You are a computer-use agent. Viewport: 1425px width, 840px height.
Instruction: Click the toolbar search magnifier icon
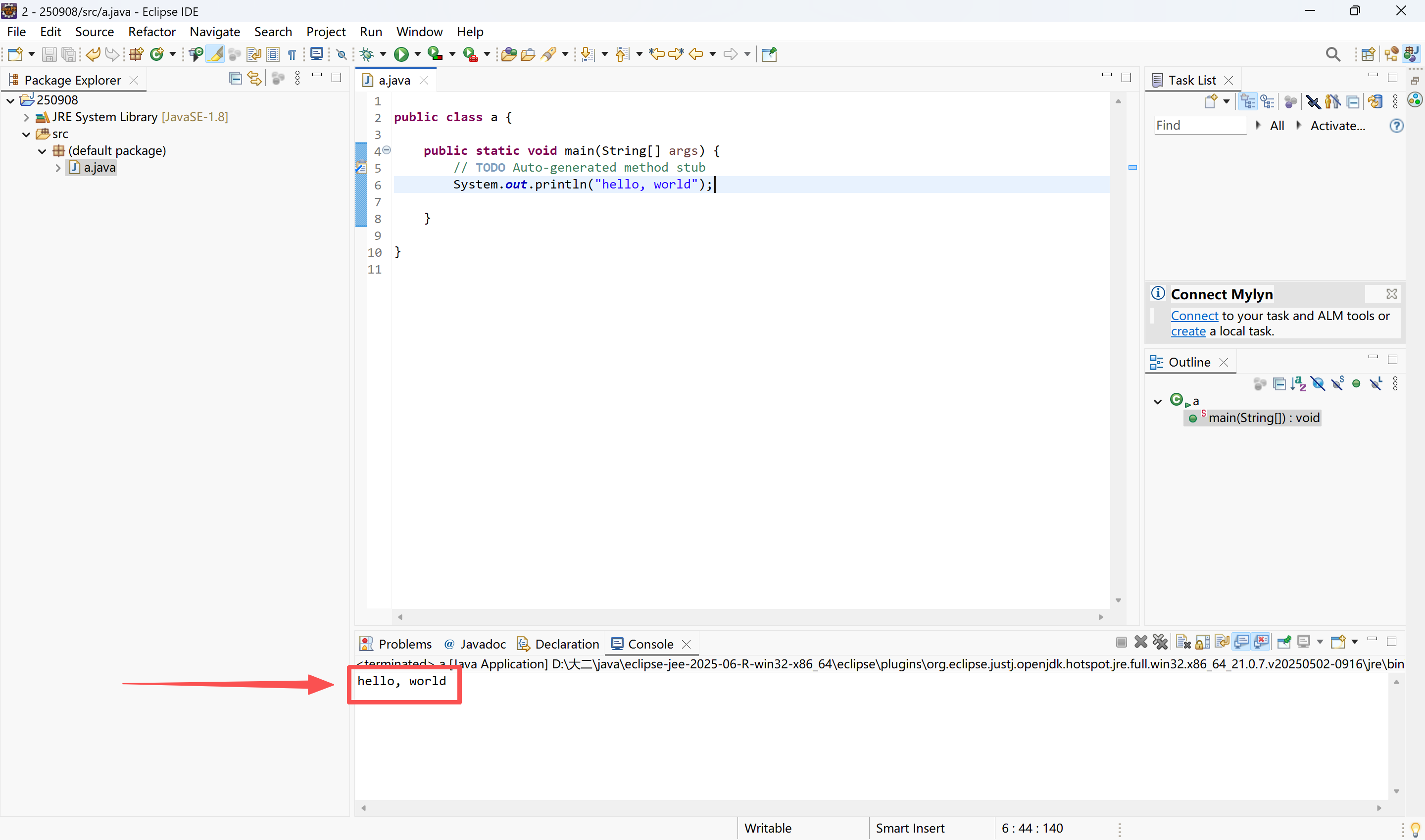click(1333, 54)
